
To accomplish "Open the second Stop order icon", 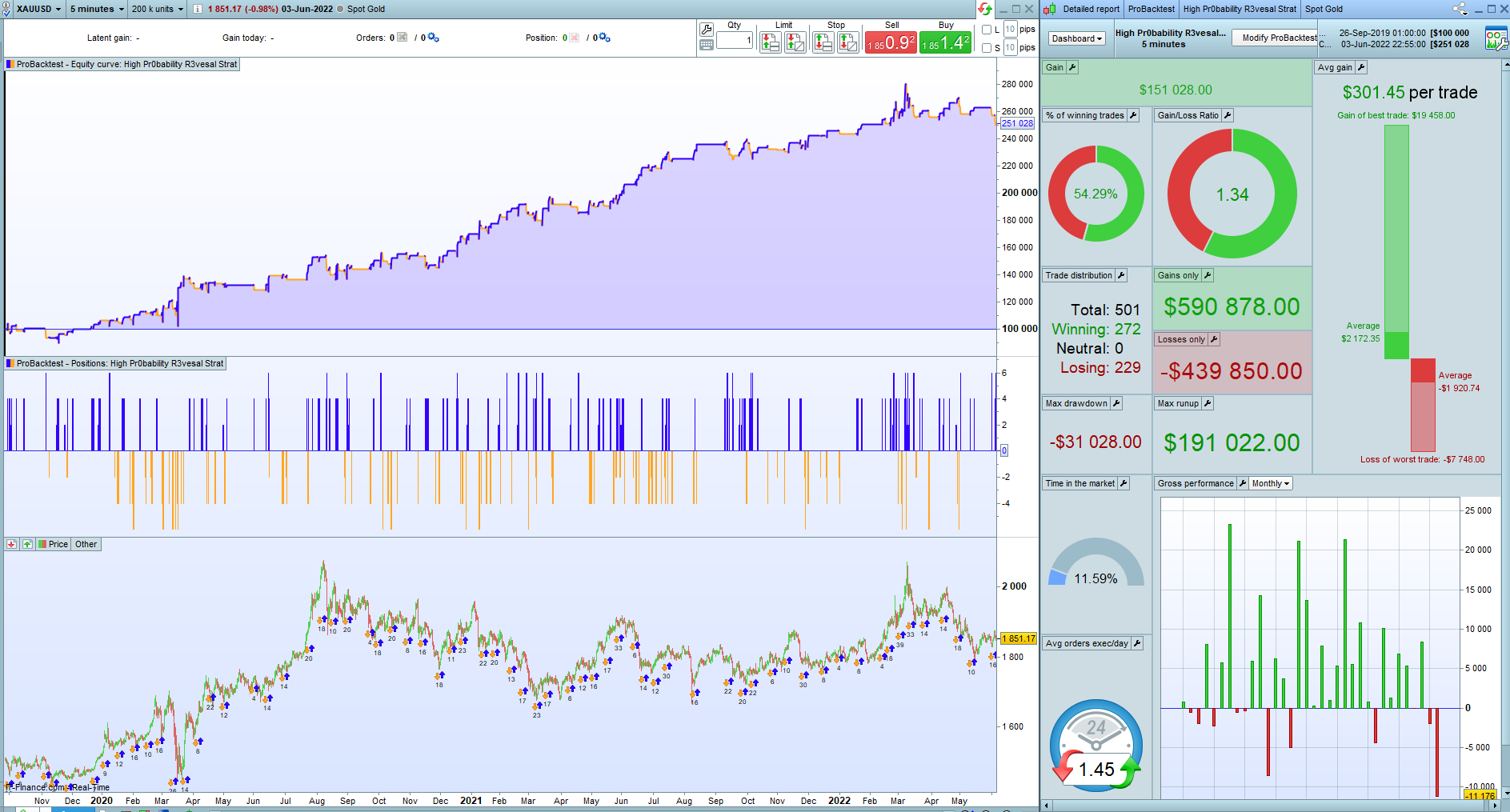I will 848,42.
